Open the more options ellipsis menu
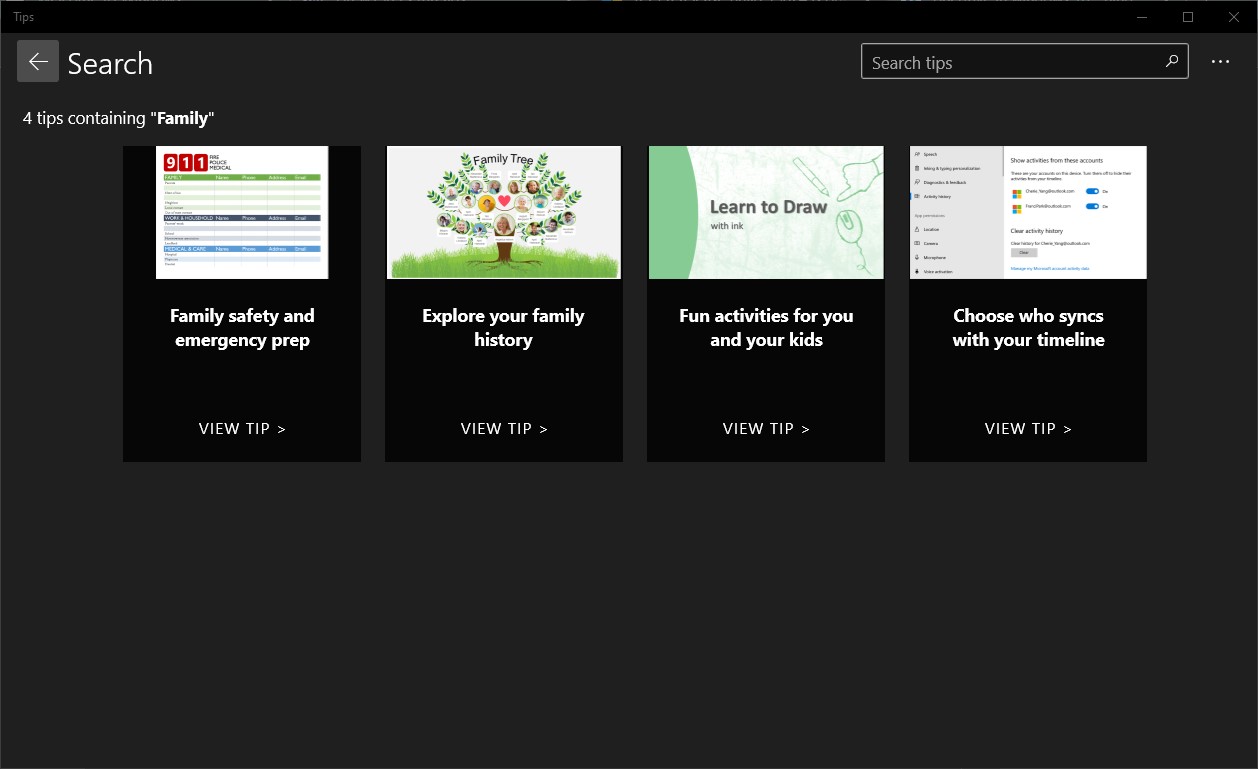The height and width of the screenshot is (769, 1258). 1220,62
